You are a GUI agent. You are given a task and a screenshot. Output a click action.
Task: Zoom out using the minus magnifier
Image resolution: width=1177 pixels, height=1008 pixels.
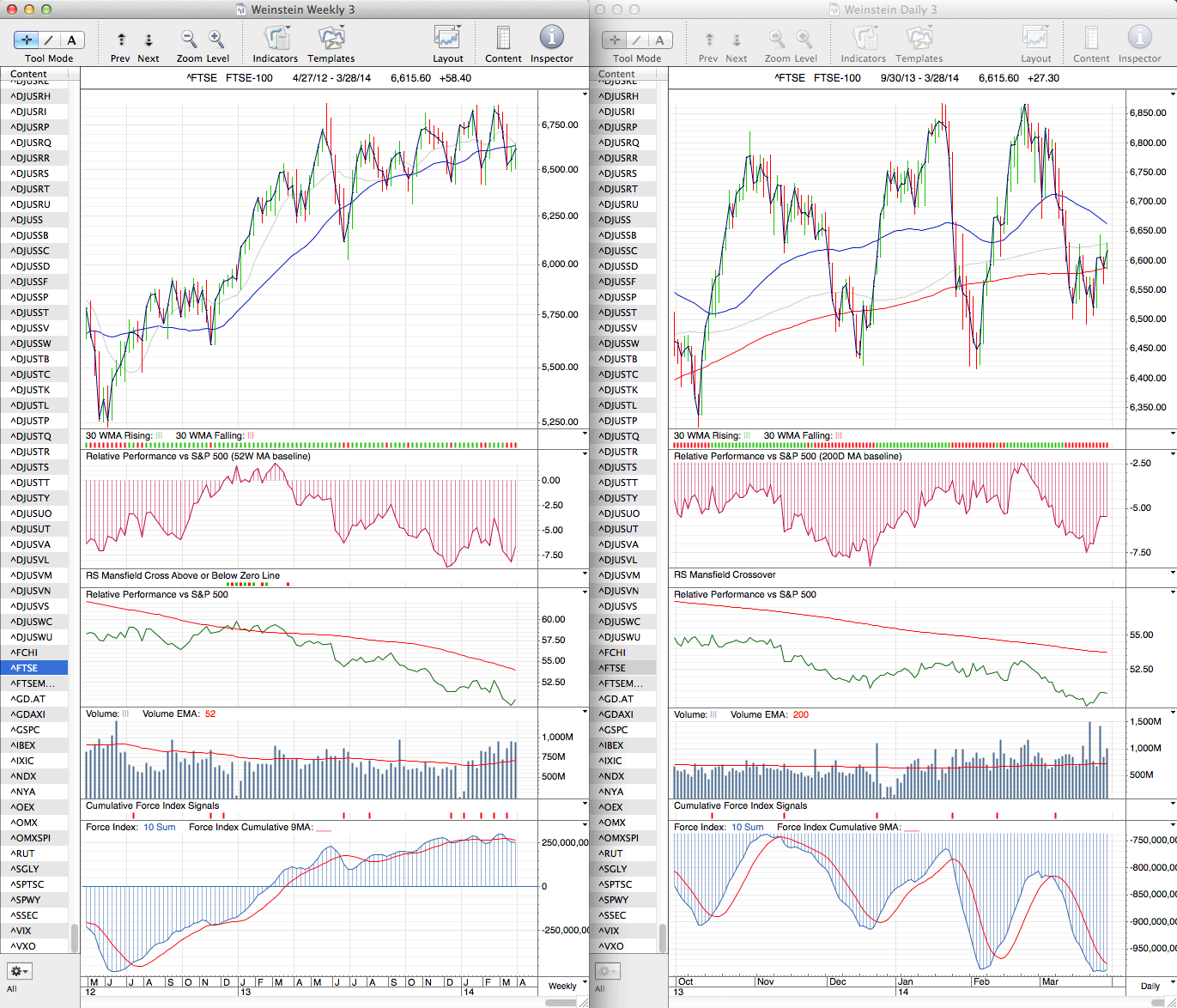click(189, 39)
